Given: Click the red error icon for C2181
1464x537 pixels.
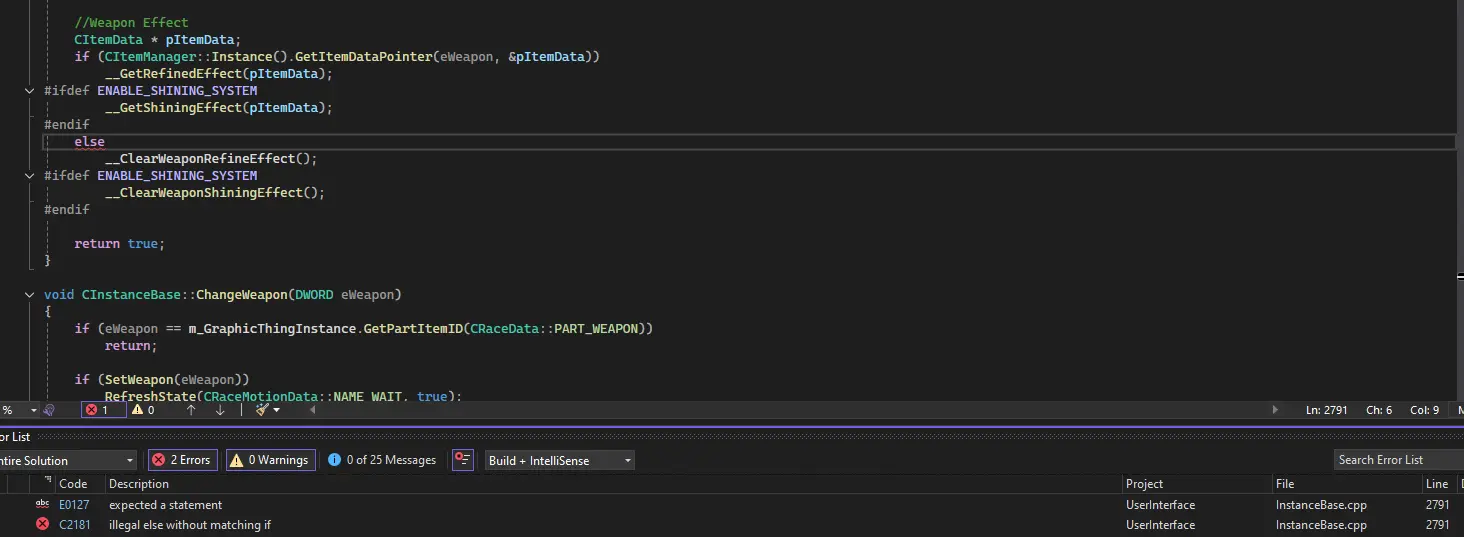Looking at the screenshot, I should pos(42,524).
